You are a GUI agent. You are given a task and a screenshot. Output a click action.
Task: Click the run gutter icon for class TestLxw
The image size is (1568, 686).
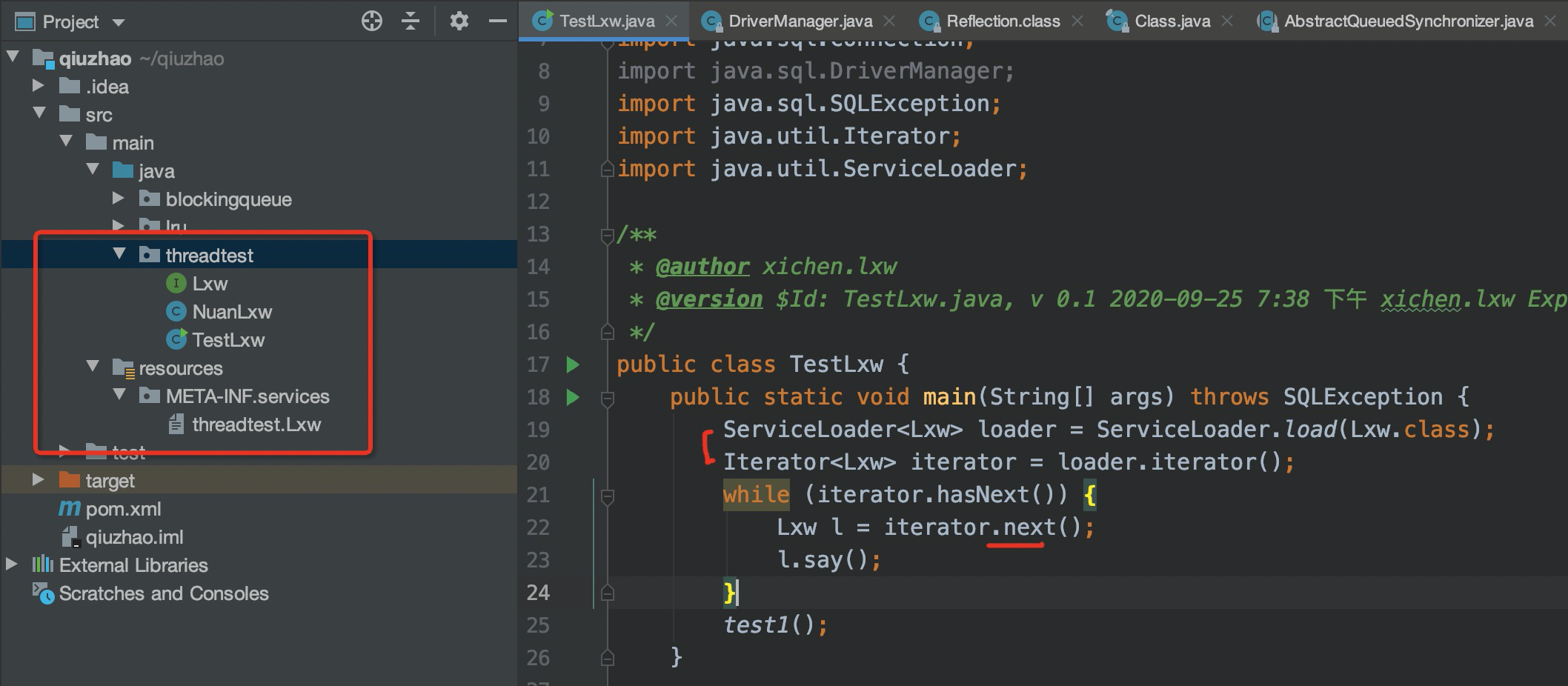[x=573, y=364]
